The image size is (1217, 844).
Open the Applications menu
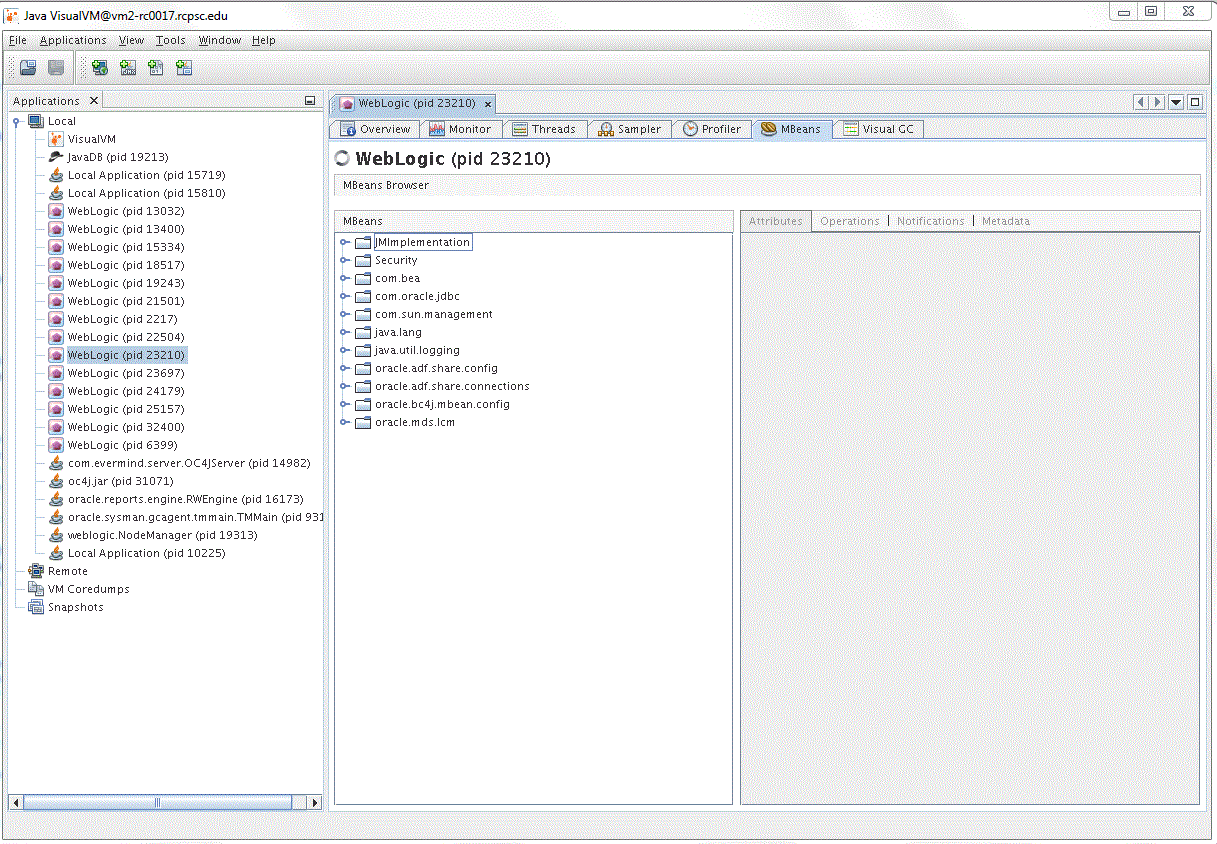pos(73,40)
